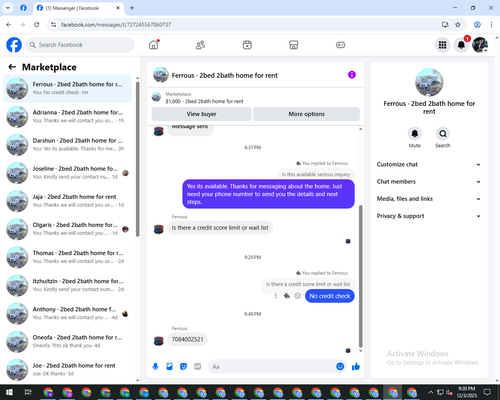Click the 7084002521 message bubble

[187, 339]
